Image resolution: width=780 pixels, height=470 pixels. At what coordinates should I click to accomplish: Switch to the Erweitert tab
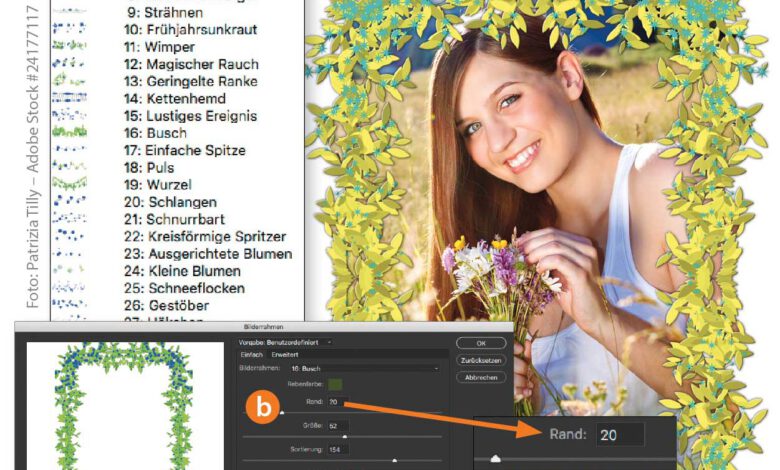point(285,355)
